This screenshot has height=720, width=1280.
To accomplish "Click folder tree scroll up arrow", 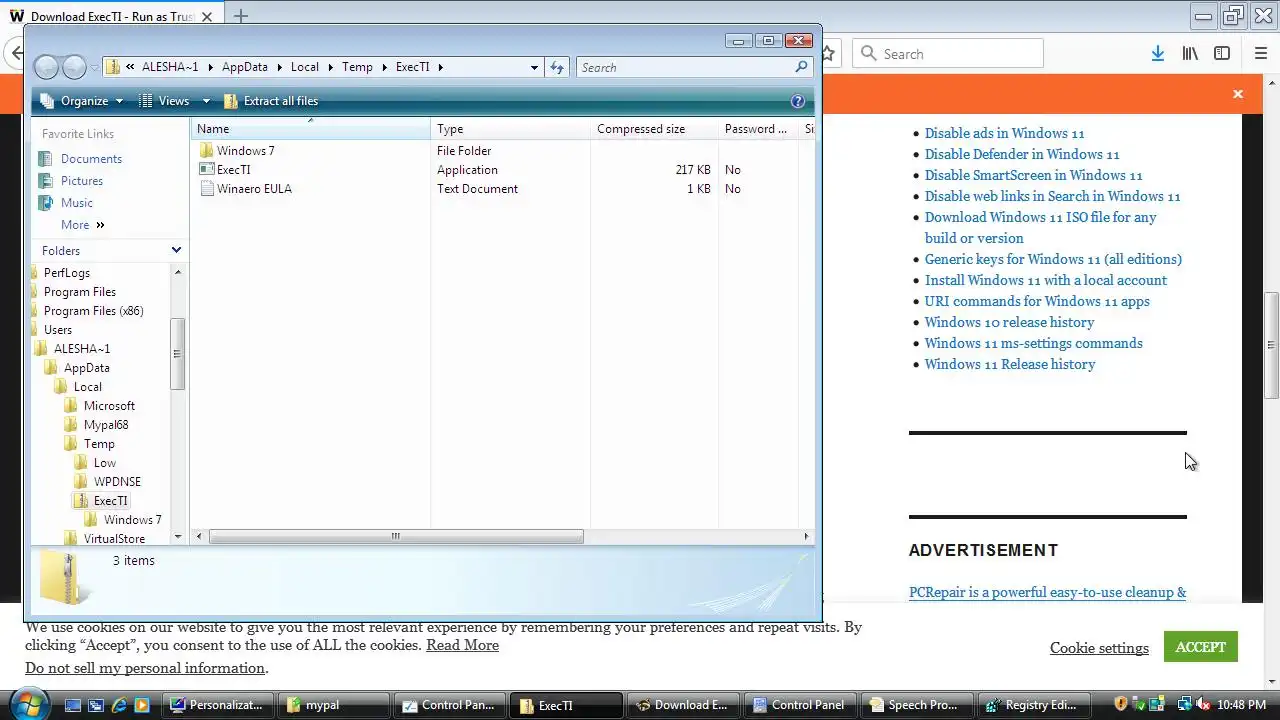I will click(x=178, y=272).
